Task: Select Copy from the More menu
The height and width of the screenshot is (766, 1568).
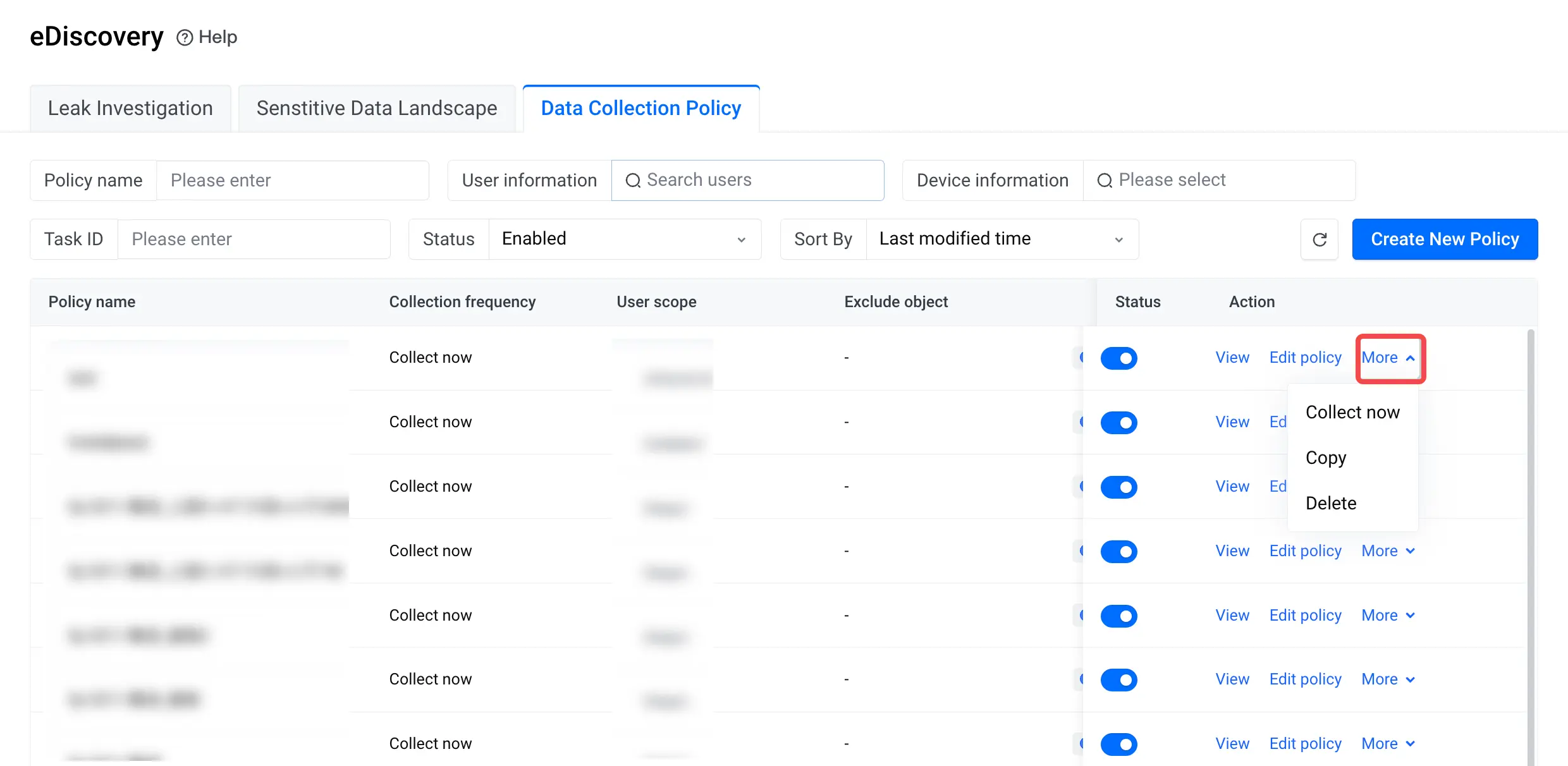Action: point(1326,458)
